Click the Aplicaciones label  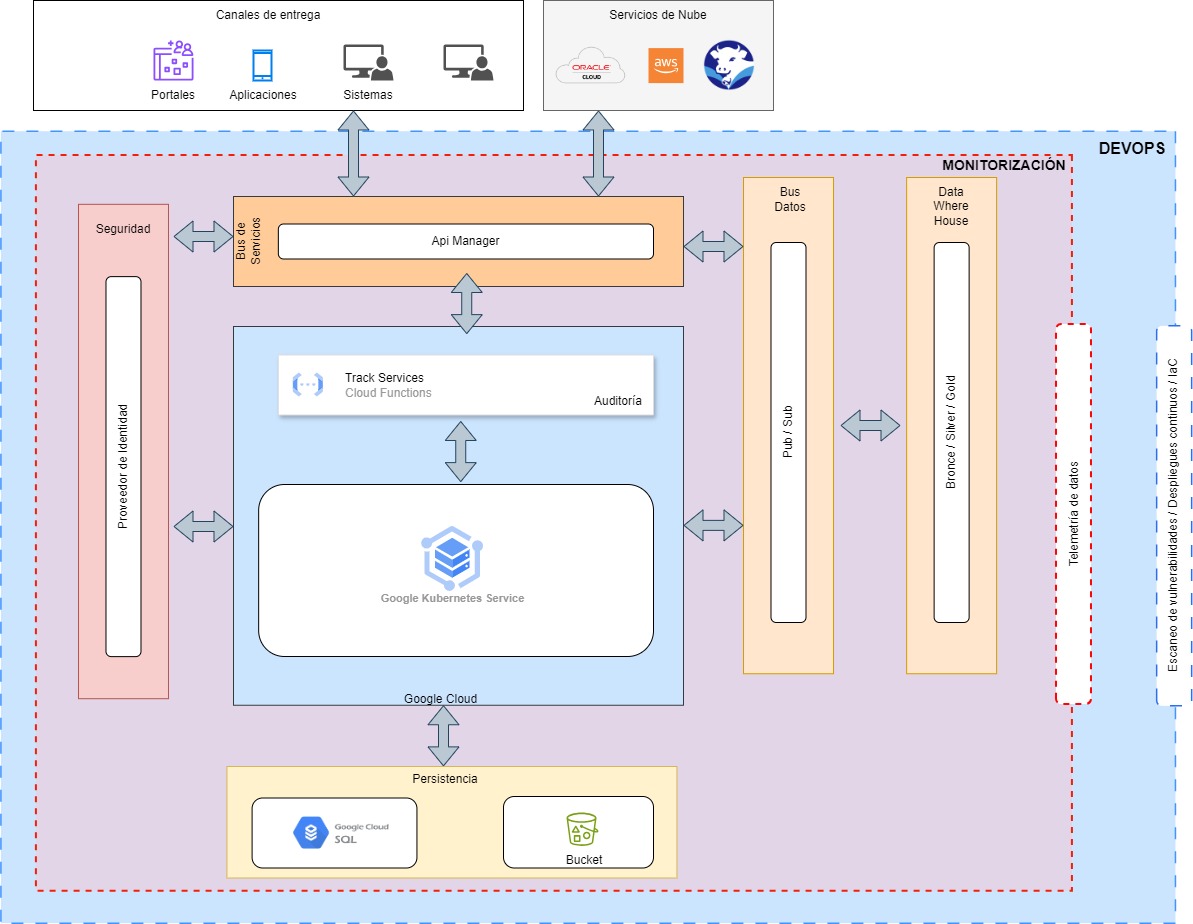tap(262, 94)
